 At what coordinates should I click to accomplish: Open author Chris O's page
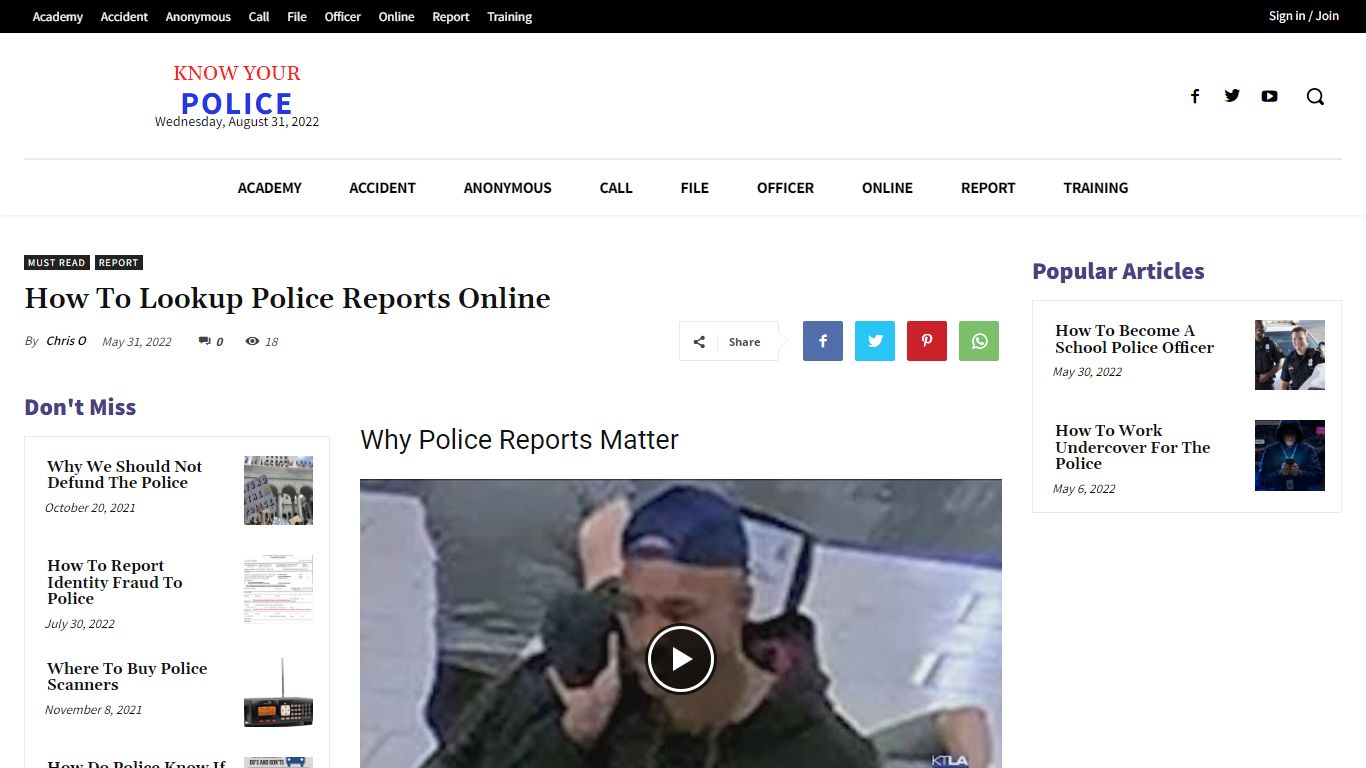point(66,341)
